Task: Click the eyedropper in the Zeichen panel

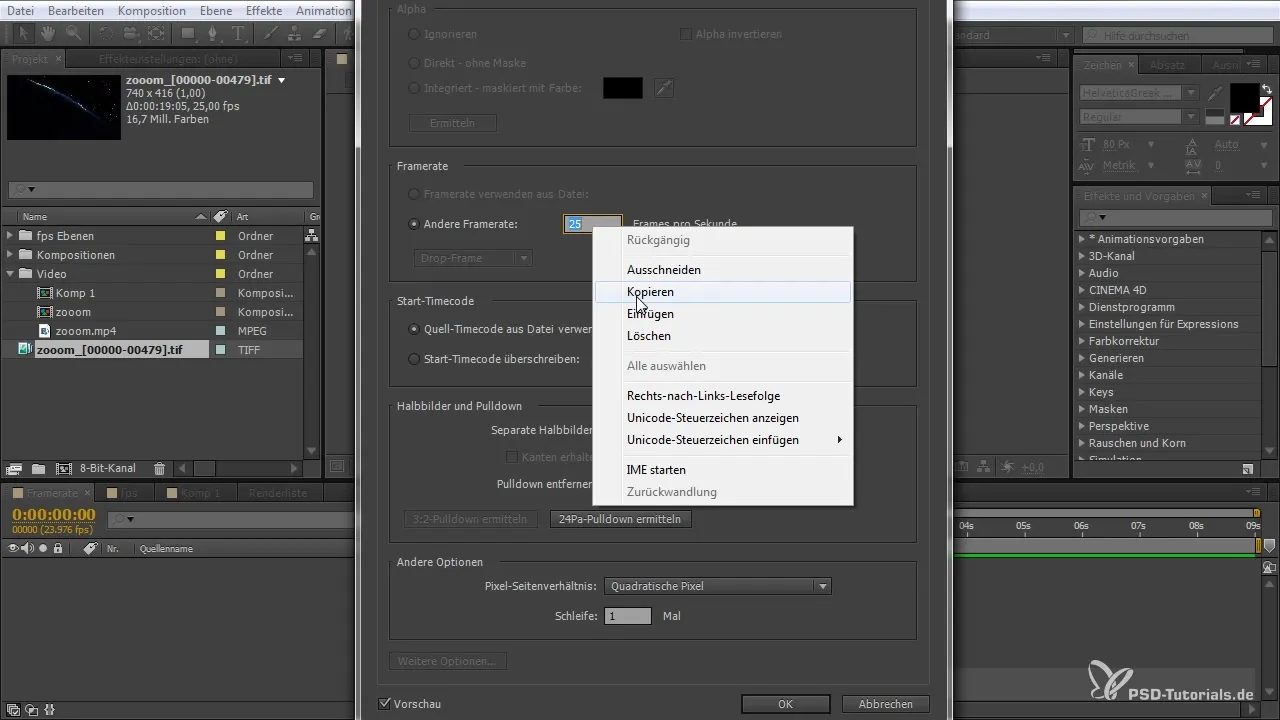Action: click(1214, 93)
